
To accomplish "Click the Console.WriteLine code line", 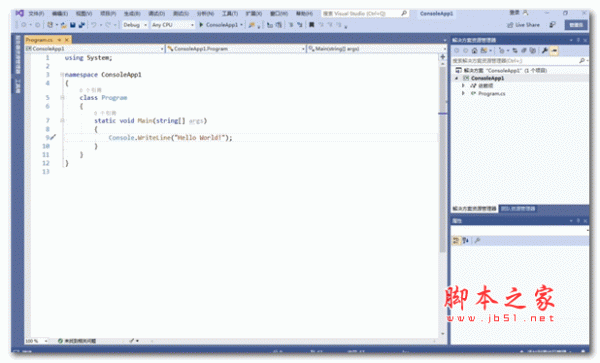I will [170, 138].
